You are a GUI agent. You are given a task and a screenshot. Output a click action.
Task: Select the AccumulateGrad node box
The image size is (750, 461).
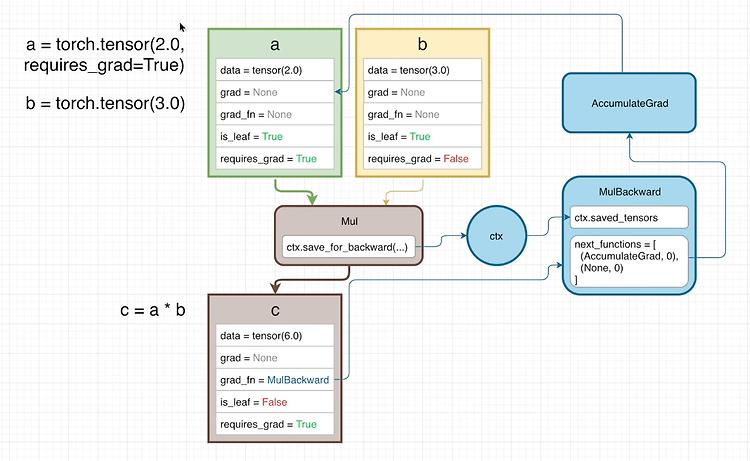pyautogui.click(x=629, y=103)
